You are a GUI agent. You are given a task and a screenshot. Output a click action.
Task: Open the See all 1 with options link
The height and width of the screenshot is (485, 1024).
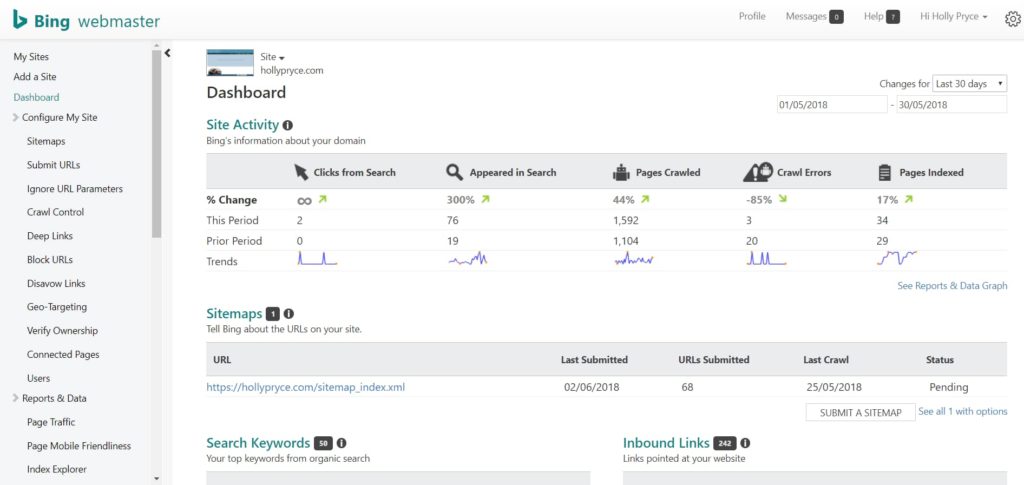pos(963,411)
